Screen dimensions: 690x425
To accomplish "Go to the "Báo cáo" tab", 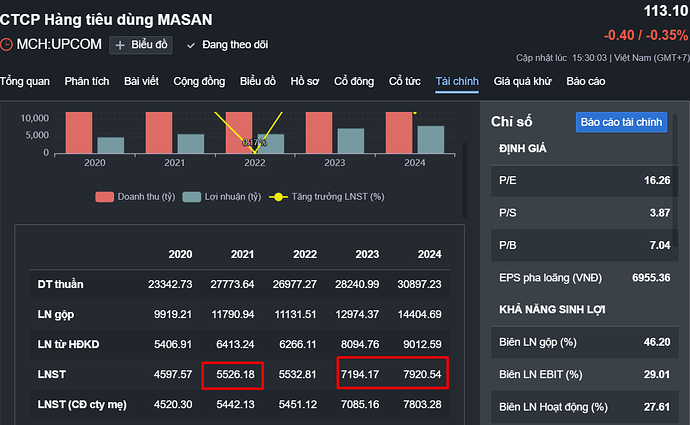I will point(586,80).
